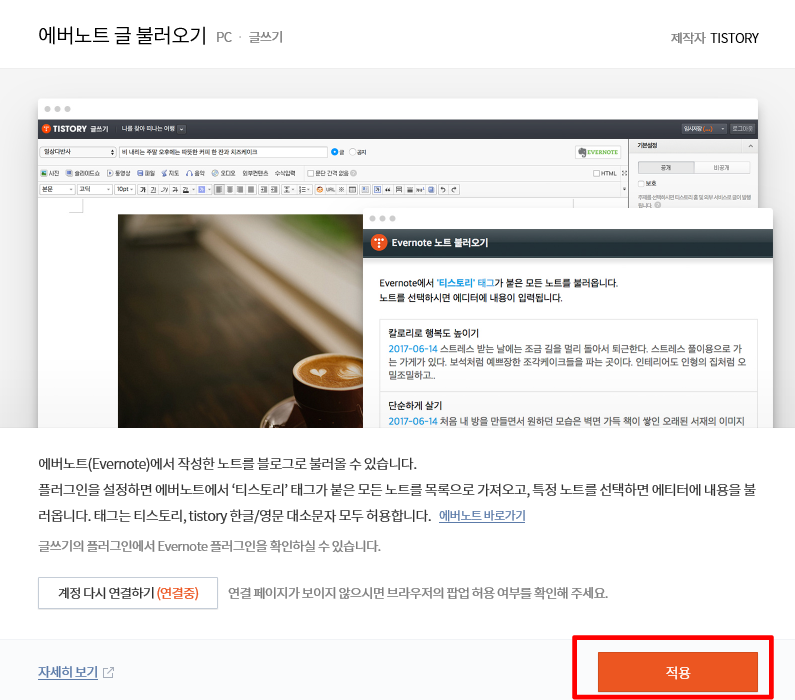Select the 글 radio button in preview
Viewport: 795px width, 700px height.
[334, 152]
